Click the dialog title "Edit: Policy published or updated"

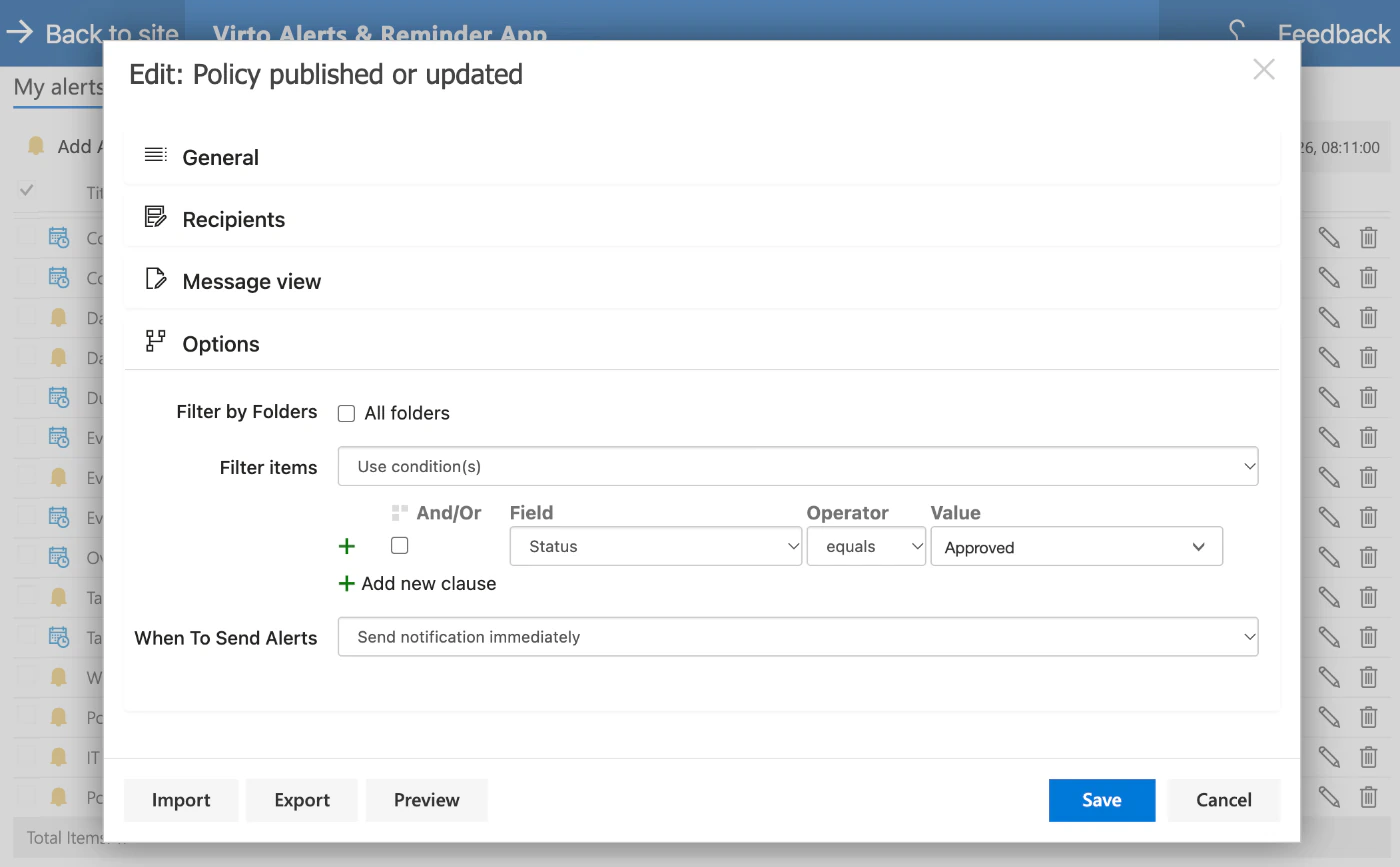click(x=326, y=74)
